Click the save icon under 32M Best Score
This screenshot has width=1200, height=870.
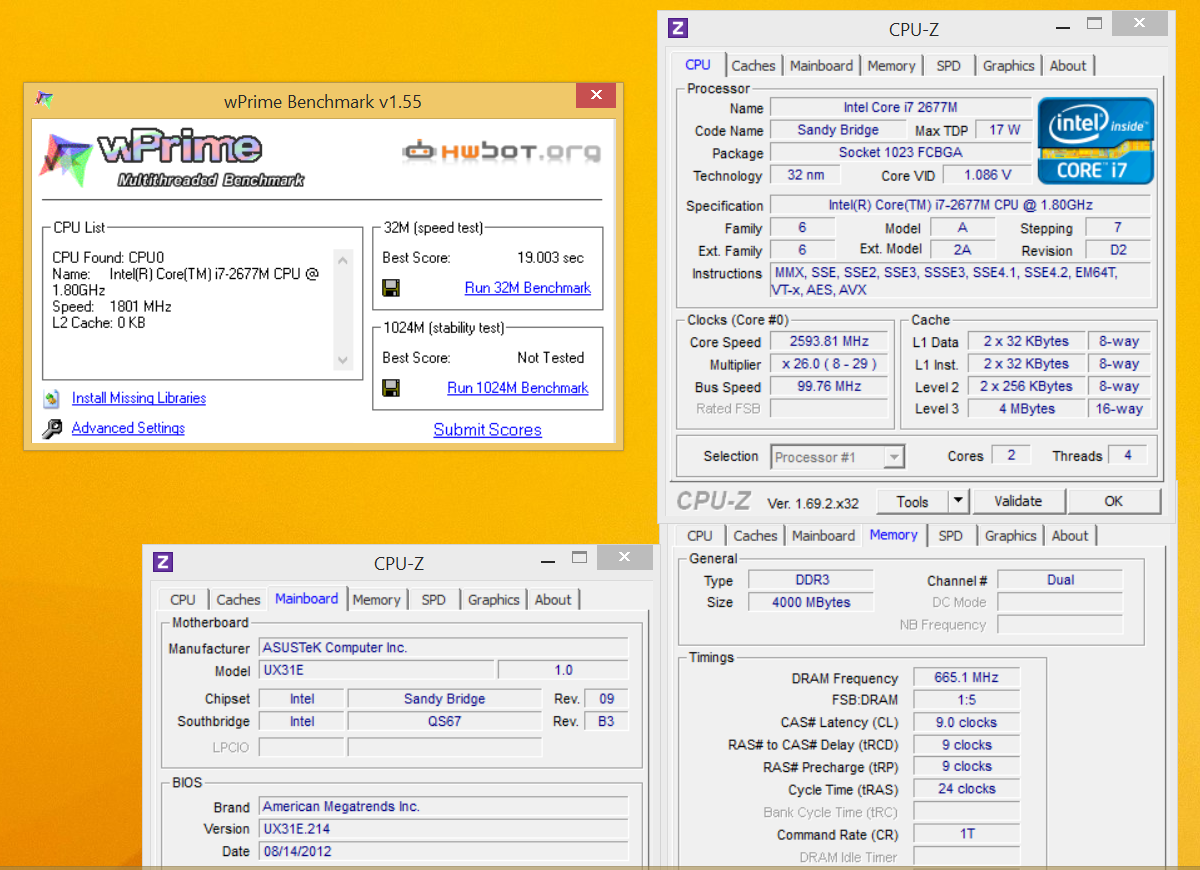[391, 288]
